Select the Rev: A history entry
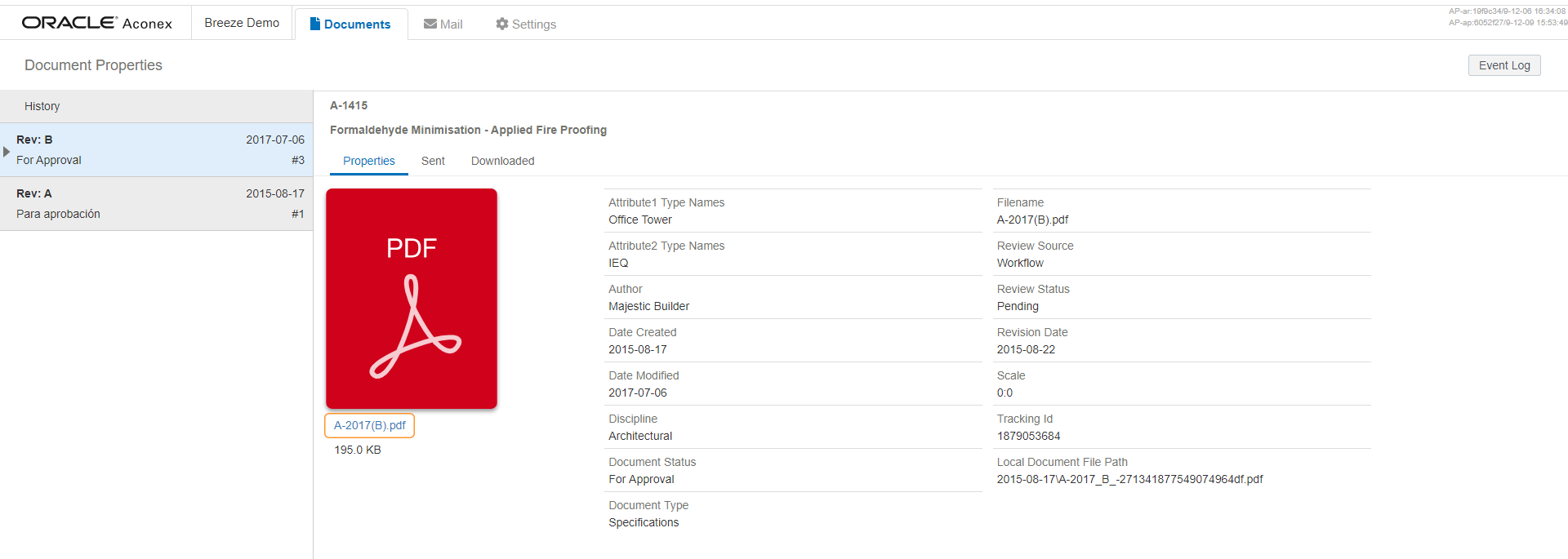Screen dimensions: 1568x559 [x=156, y=204]
